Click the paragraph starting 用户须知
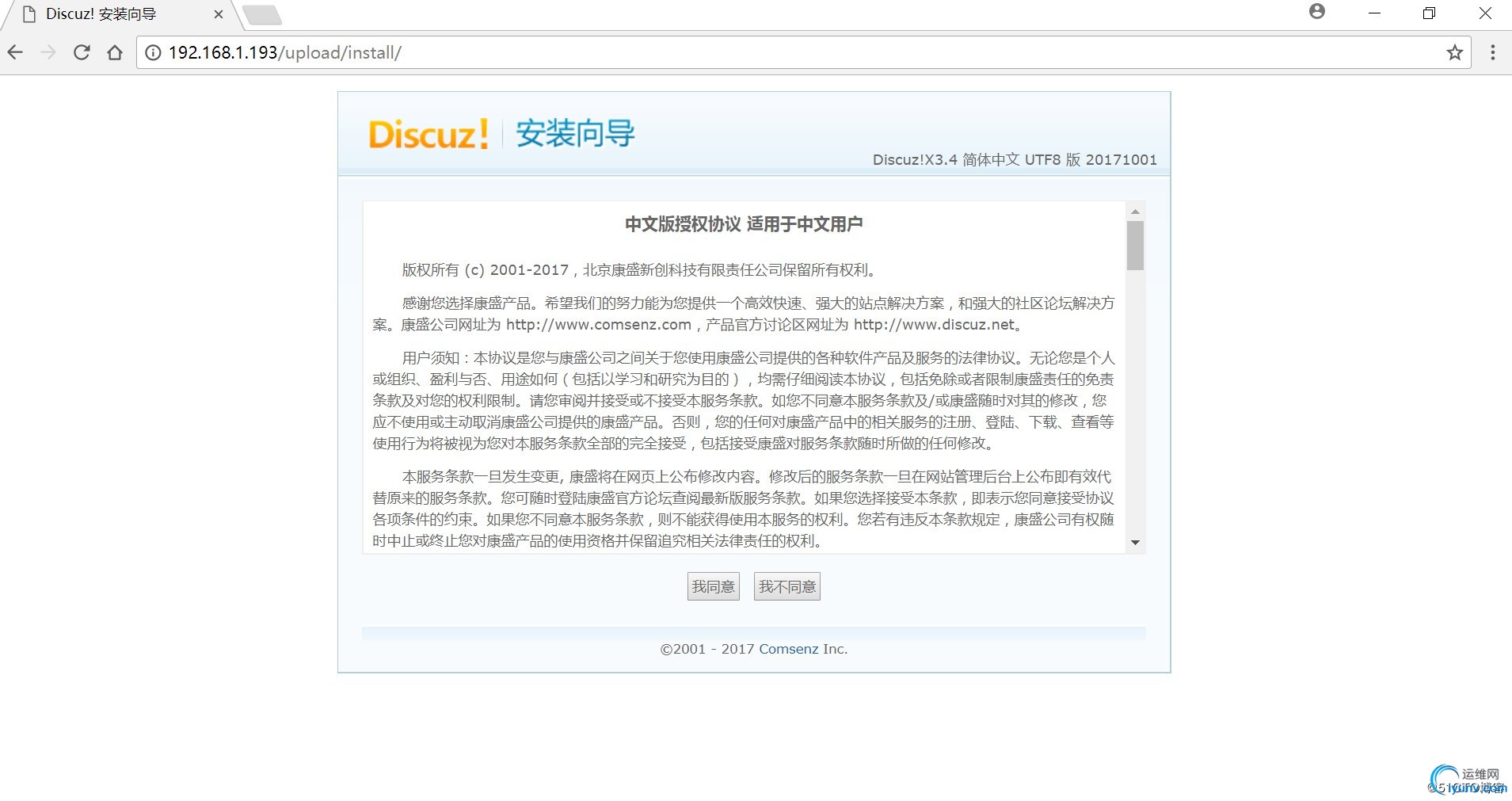This screenshot has height=801, width=1512. (744, 401)
